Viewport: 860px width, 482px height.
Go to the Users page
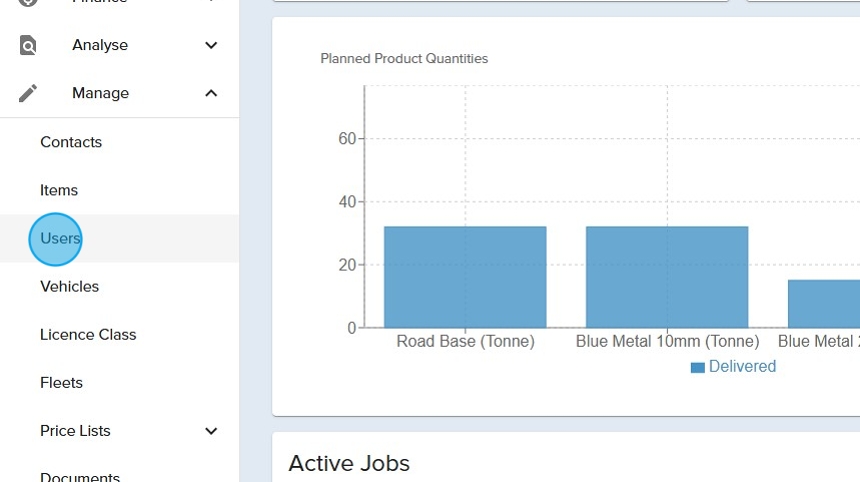pyautogui.click(x=60, y=239)
